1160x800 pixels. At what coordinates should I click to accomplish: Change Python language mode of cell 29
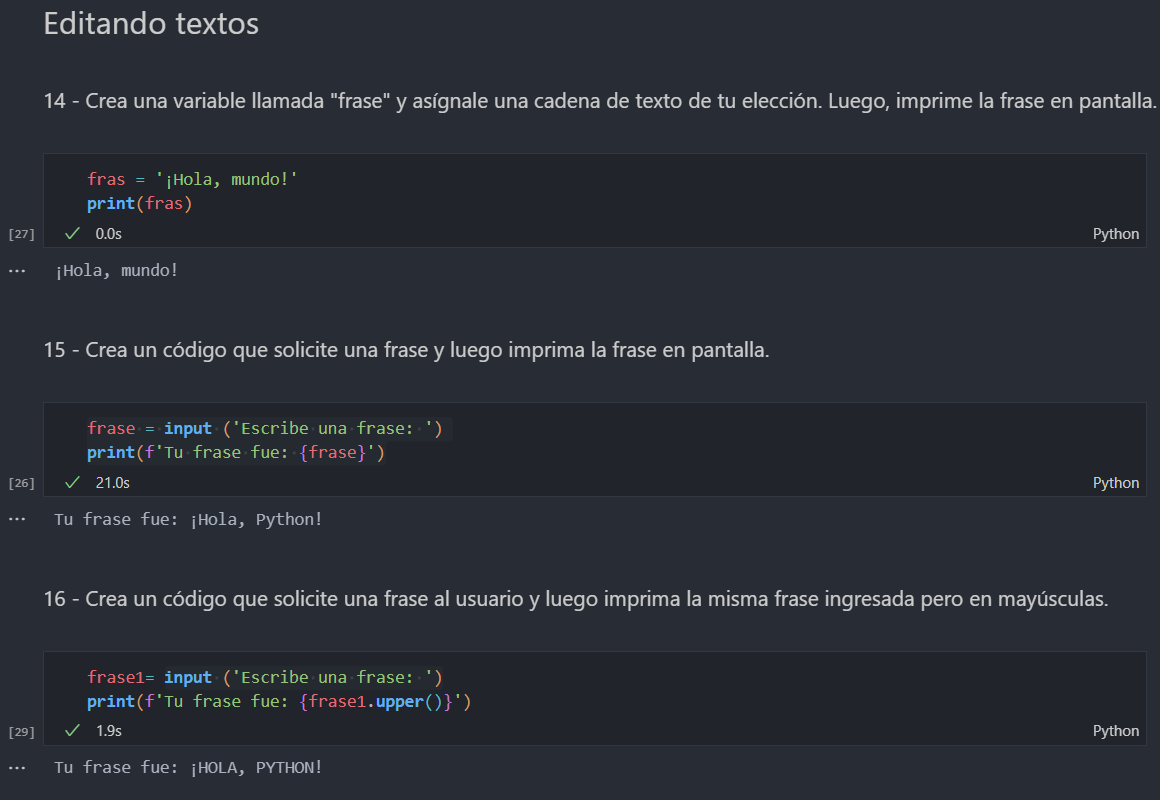[1116, 730]
